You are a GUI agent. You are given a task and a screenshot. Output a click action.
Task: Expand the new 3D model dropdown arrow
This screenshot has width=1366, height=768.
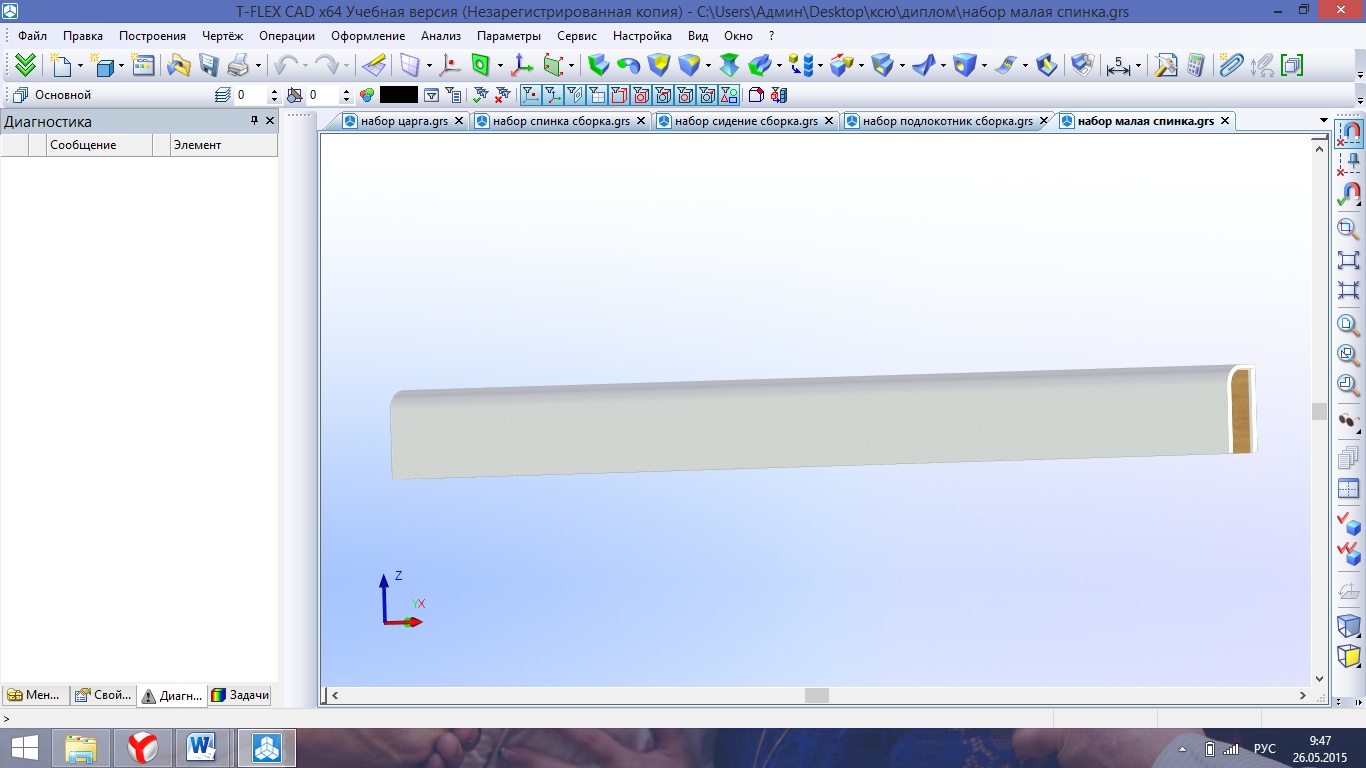coord(121,66)
